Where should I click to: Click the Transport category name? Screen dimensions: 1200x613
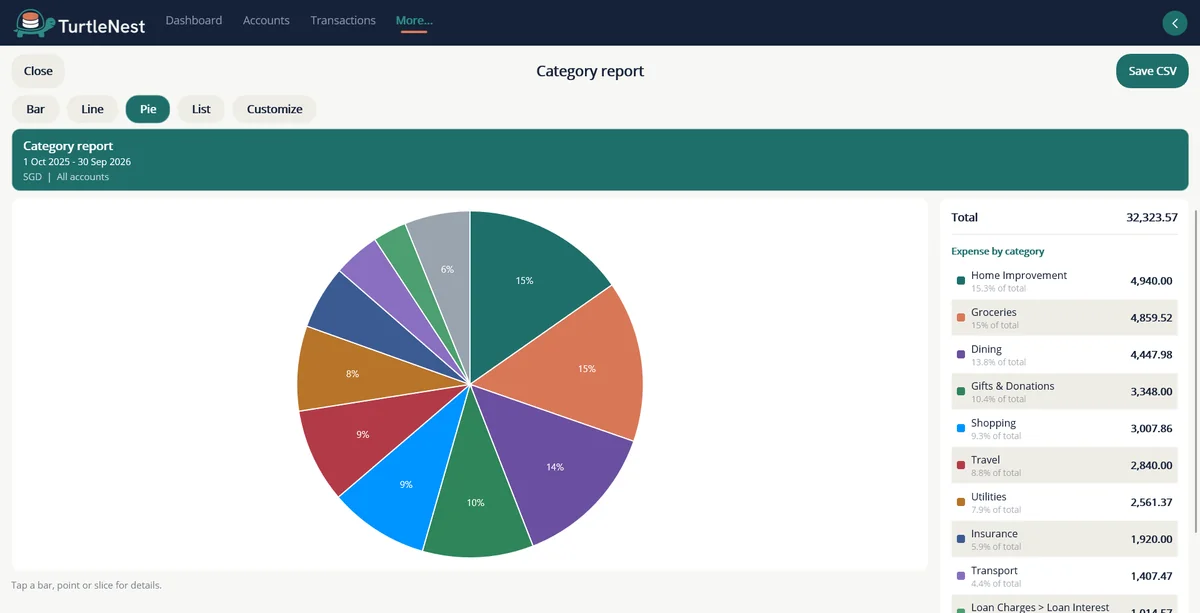coord(994,570)
